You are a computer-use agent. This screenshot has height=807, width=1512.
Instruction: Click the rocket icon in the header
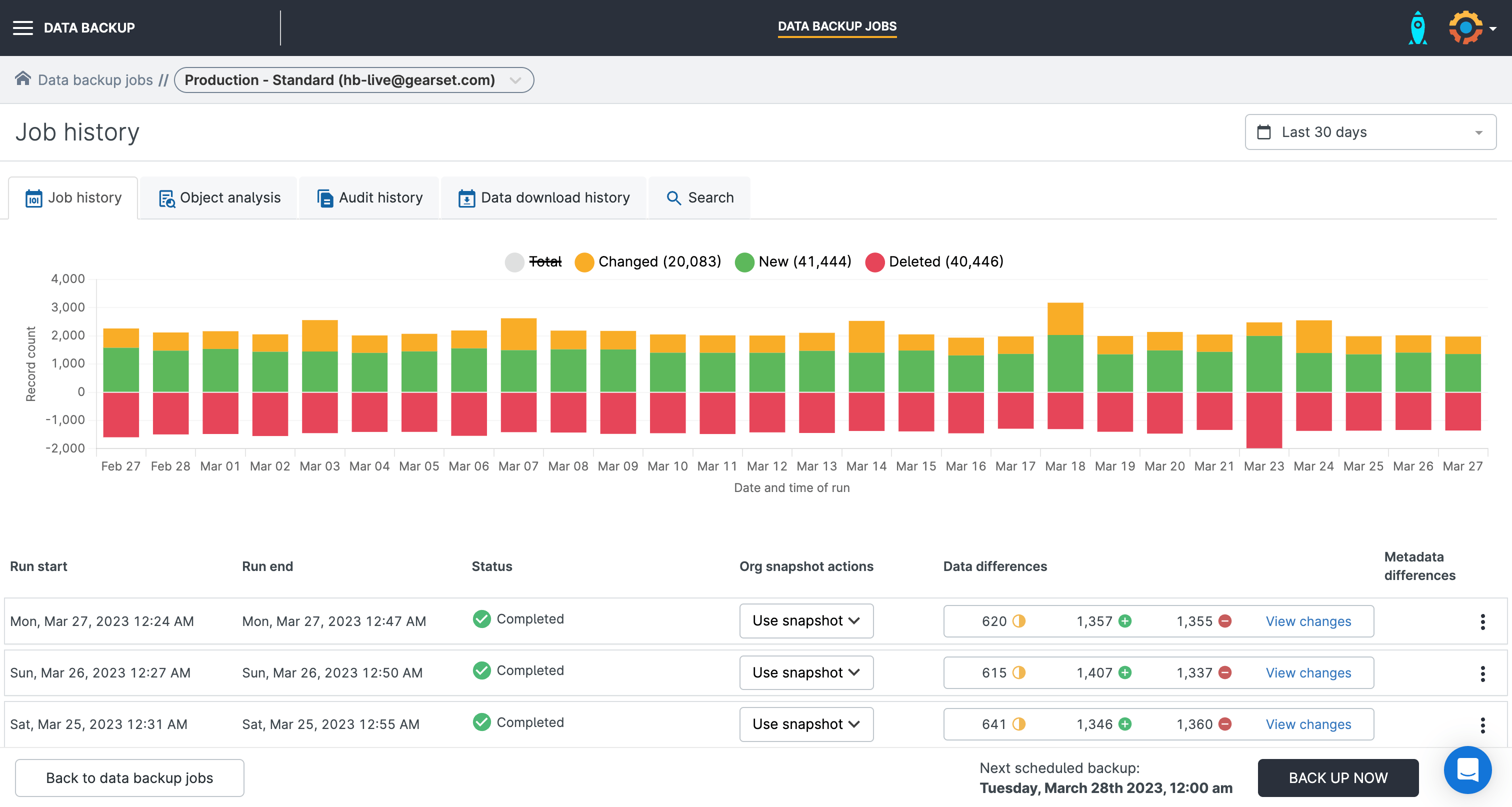pyautogui.click(x=1417, y=27)
